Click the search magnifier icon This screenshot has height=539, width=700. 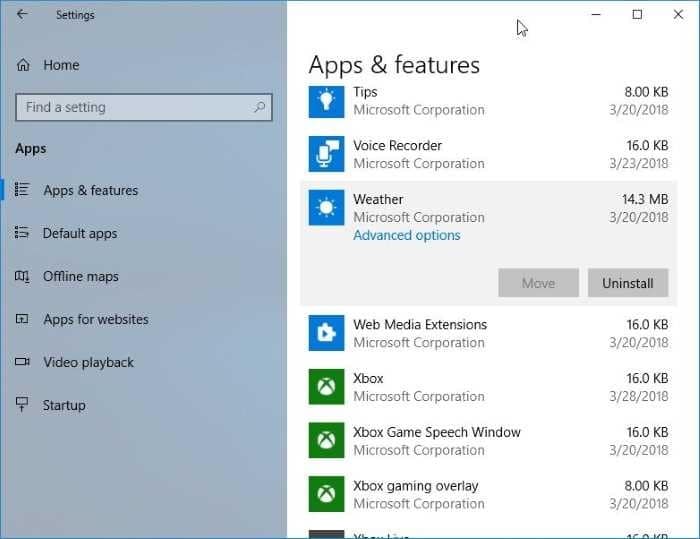tap(259, 108)
